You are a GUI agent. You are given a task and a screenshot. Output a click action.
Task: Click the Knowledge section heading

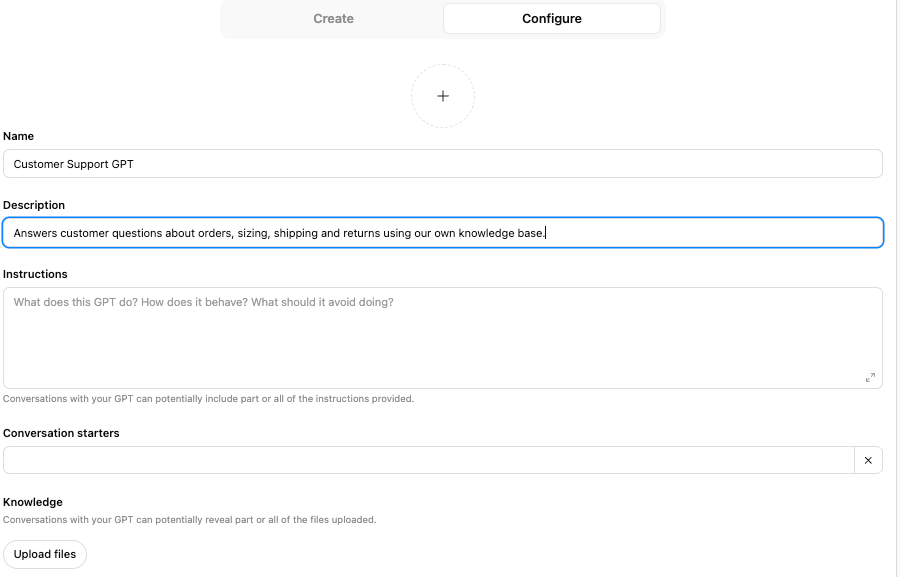pyautogui.click(x=33, y=502)
